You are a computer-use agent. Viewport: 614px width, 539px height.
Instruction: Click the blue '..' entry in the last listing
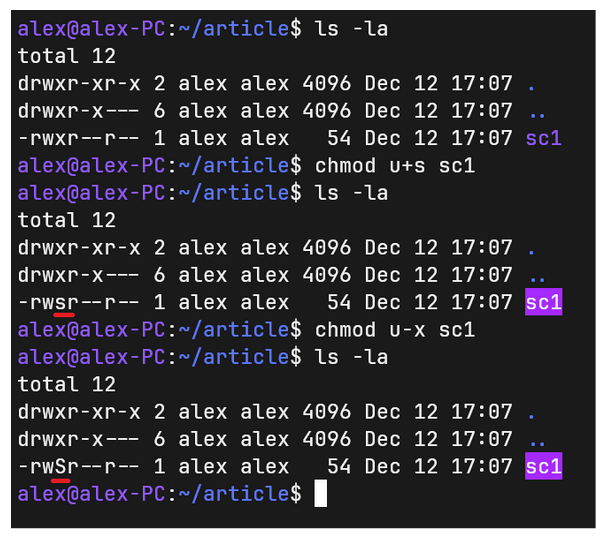(537, 443)
